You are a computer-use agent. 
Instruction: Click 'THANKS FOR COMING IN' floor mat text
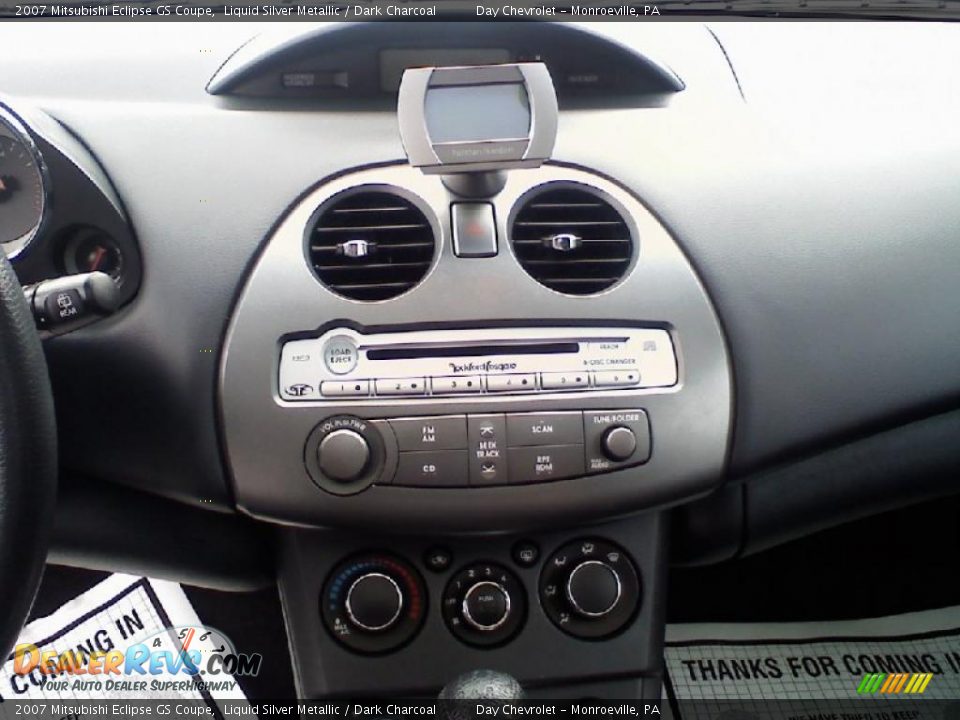point(820,666)
